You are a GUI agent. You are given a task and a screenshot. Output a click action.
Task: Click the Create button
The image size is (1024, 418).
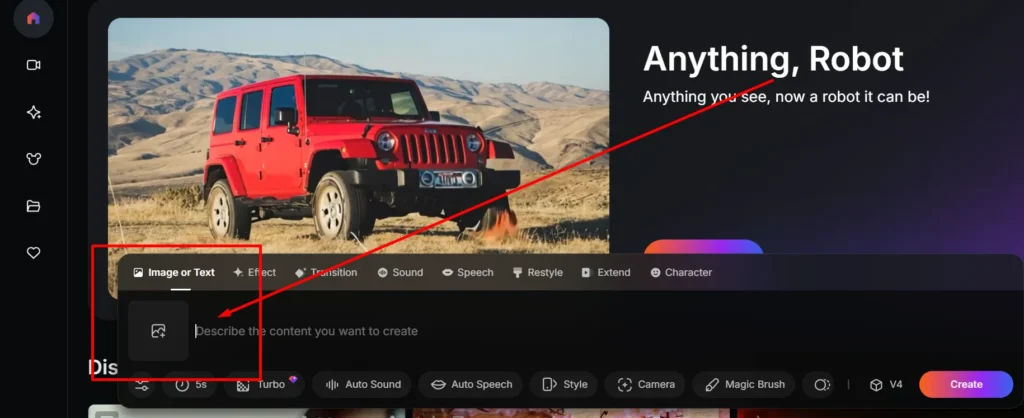(966, 385)
